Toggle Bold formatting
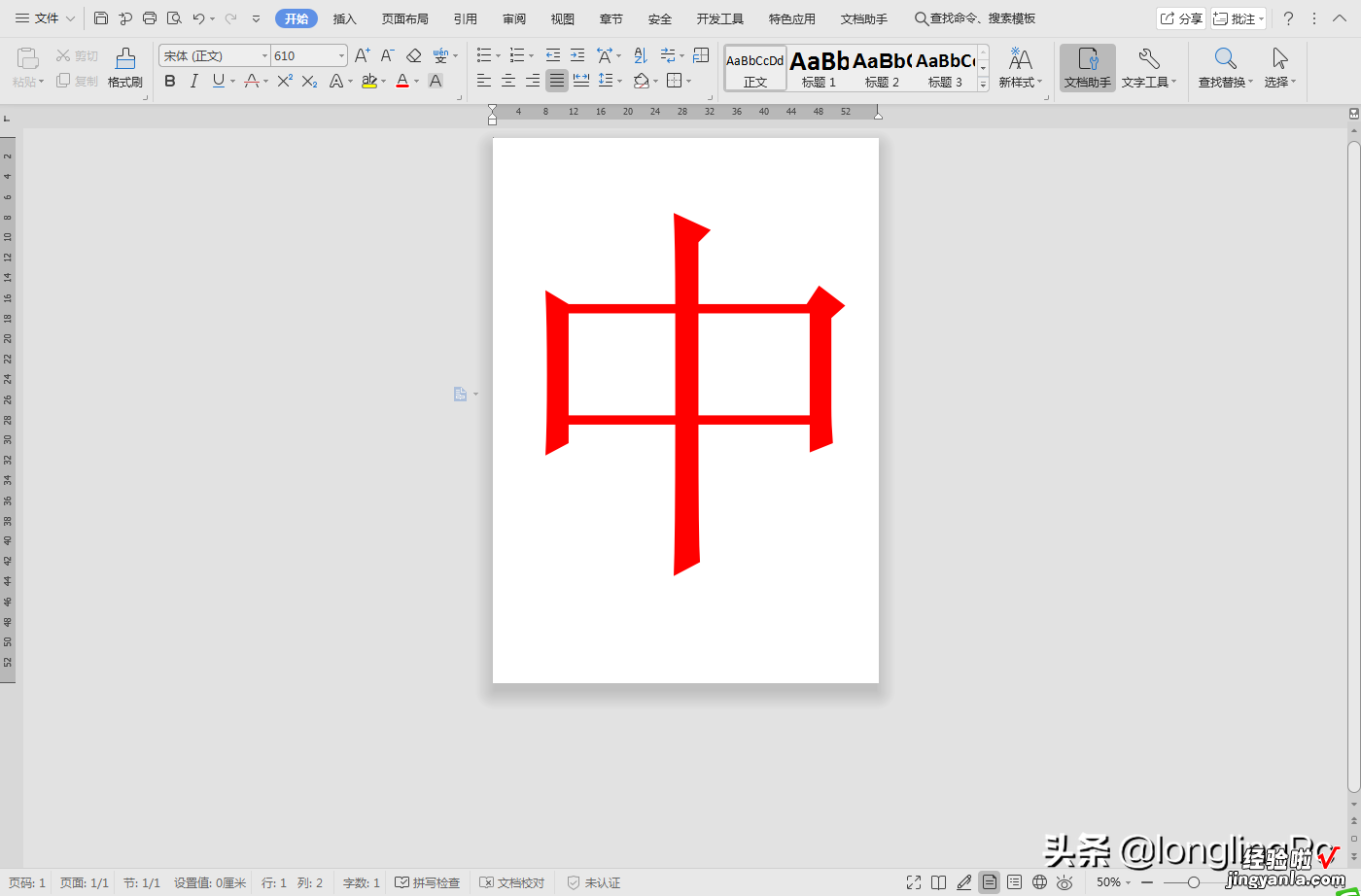The image size is (1361, 896). click(x=170, y=82)
